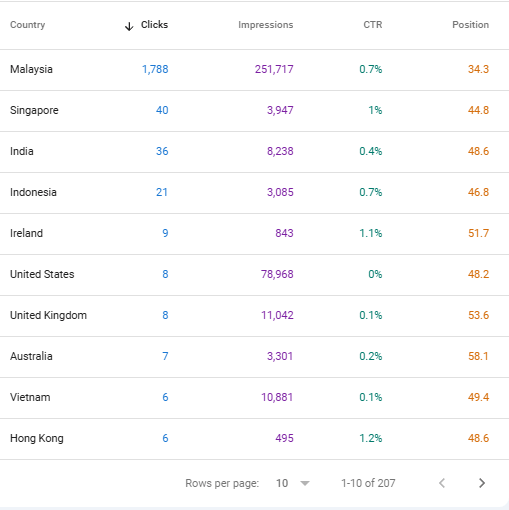Sort table by CTR column header
509x510 pixels.
[373, 25]
